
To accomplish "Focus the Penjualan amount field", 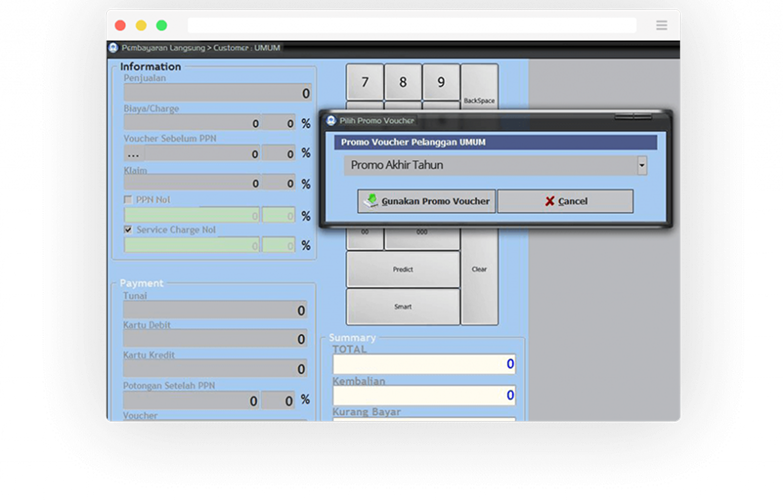I will [x=218, y=93].
